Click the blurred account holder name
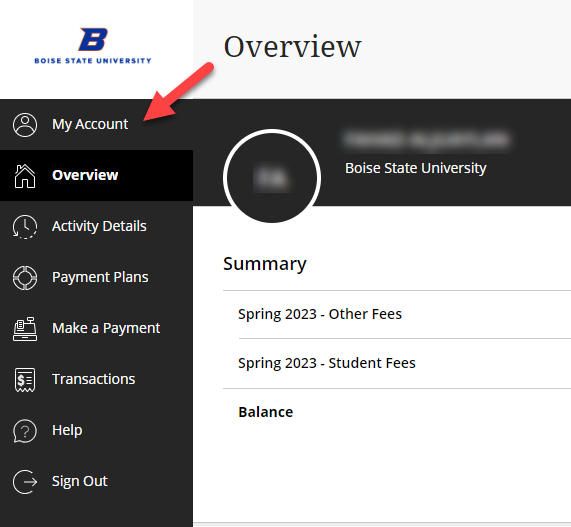The image size is (571, 527). (x=426, y=139)
